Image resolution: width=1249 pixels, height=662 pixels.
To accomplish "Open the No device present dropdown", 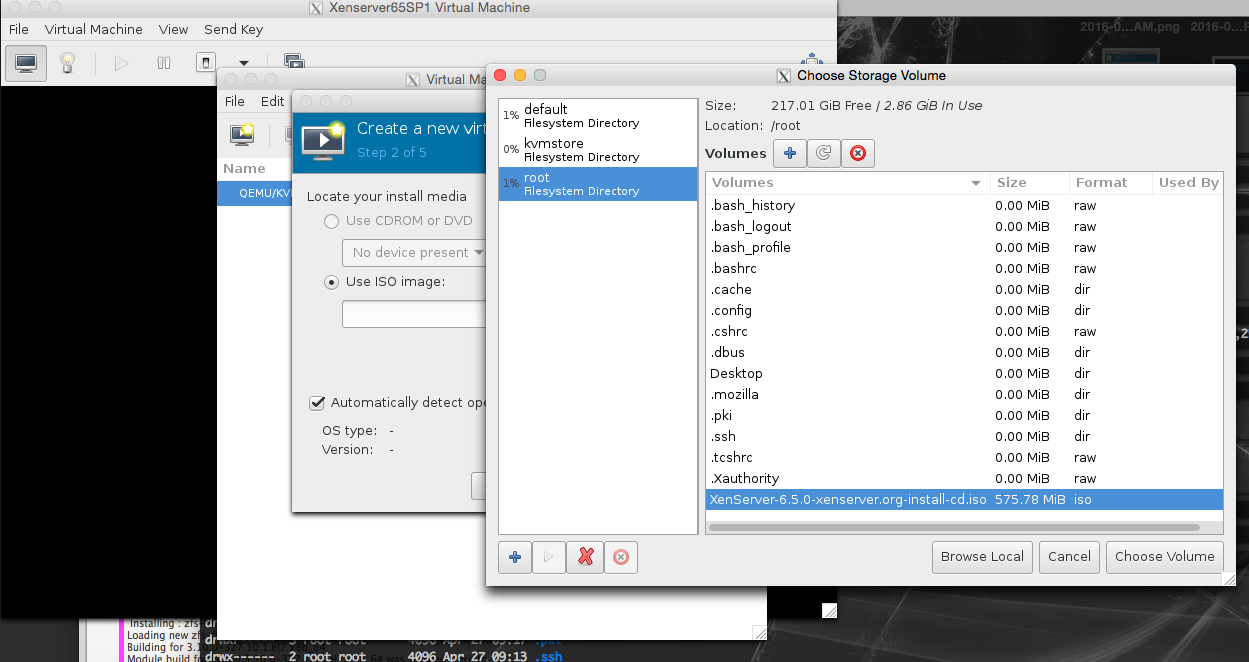I will pyautogui.click(x=414, y=252).
